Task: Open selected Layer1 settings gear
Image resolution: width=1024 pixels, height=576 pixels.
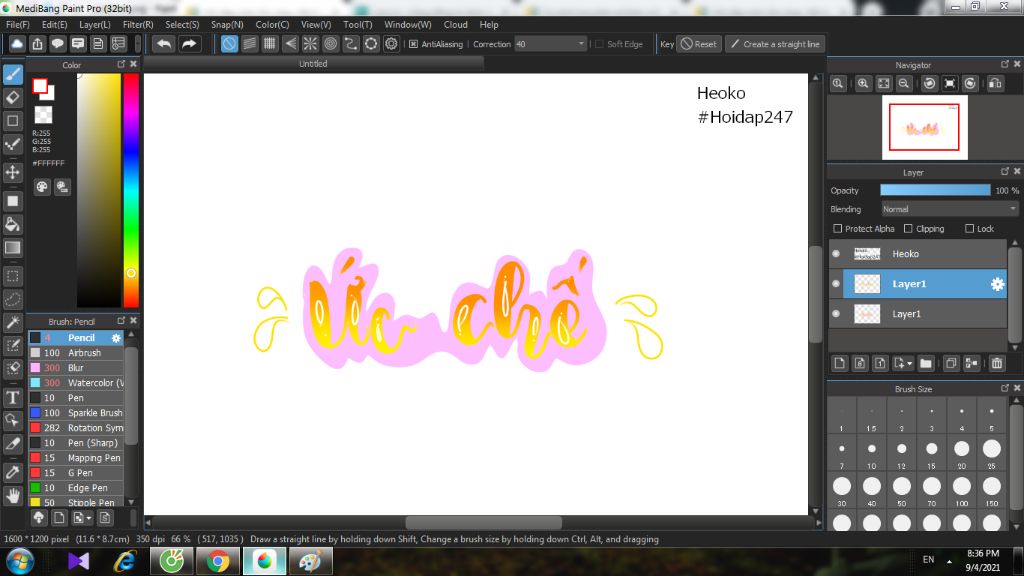Action: click(x=997, y=284)
